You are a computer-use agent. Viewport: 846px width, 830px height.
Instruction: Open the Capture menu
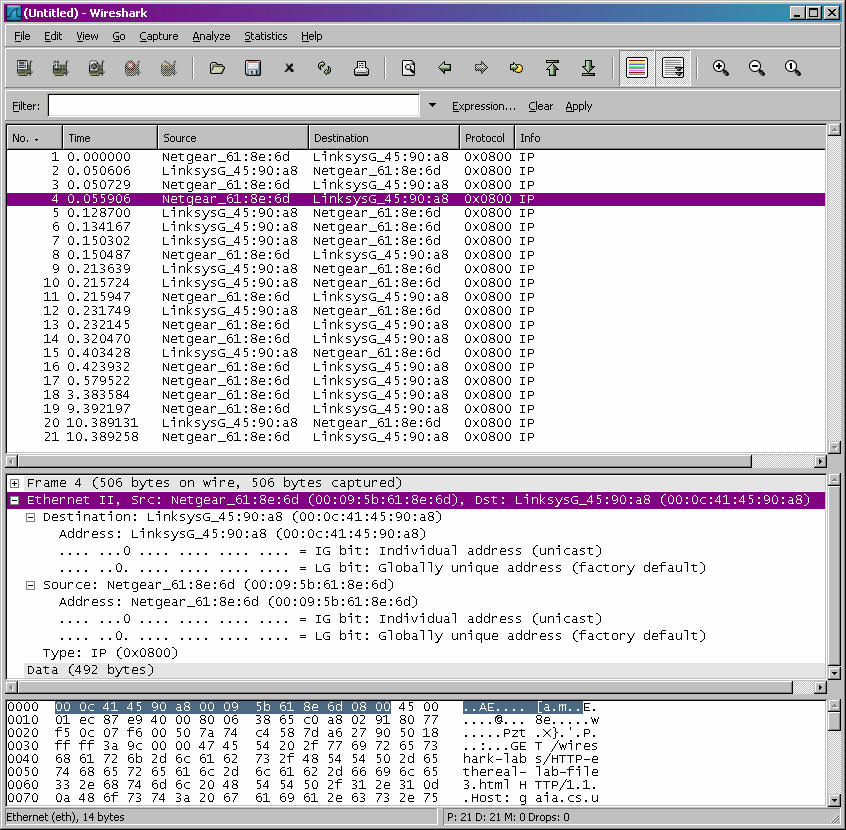pos(159,36)
